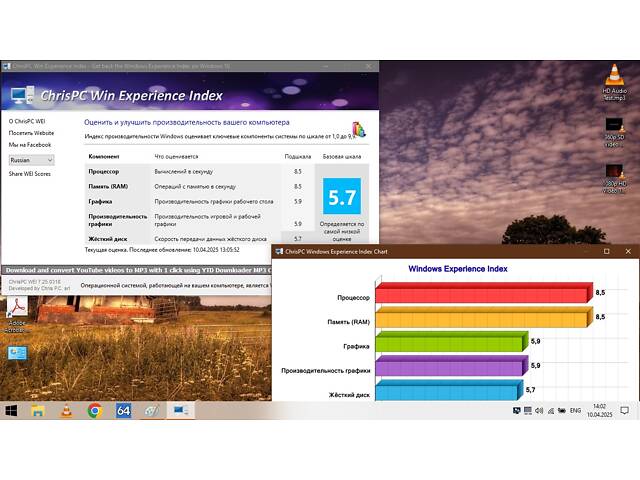Click the battery icon in system tray

click(562, 411)
